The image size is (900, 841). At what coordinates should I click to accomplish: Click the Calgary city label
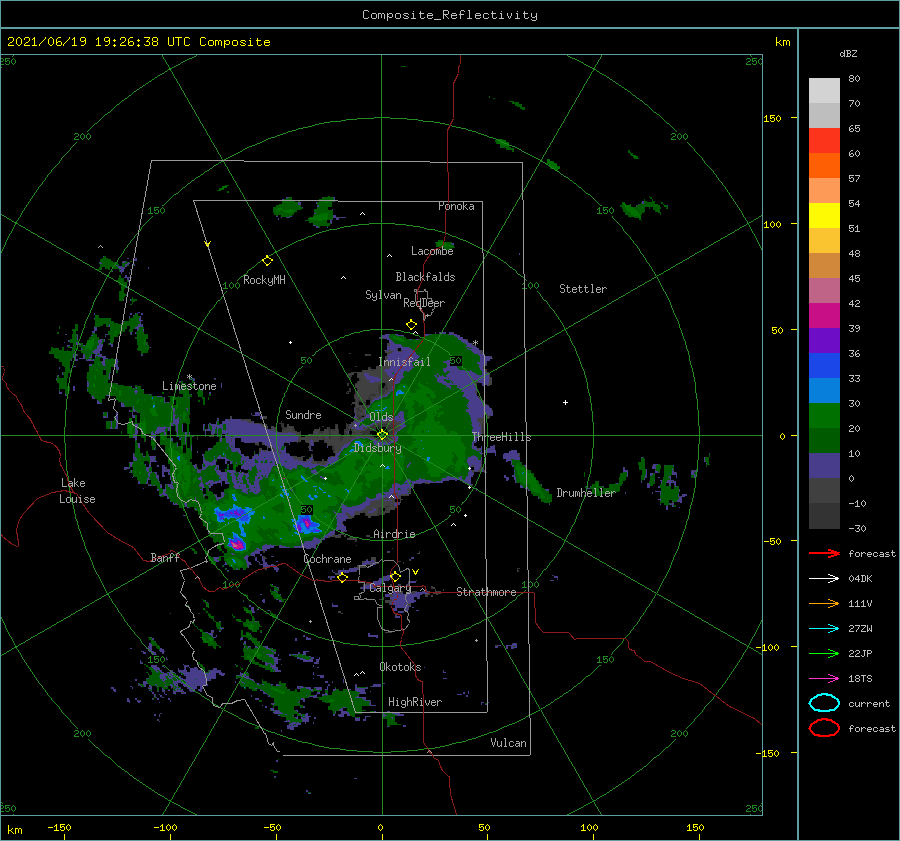[x=390, y=588]
